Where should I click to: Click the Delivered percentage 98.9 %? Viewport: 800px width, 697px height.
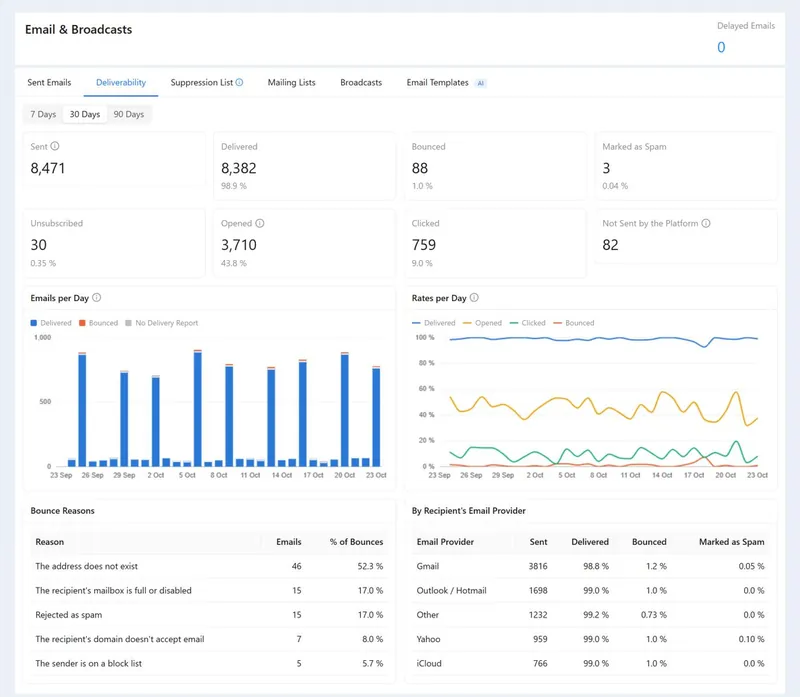[x=234, y=186]
